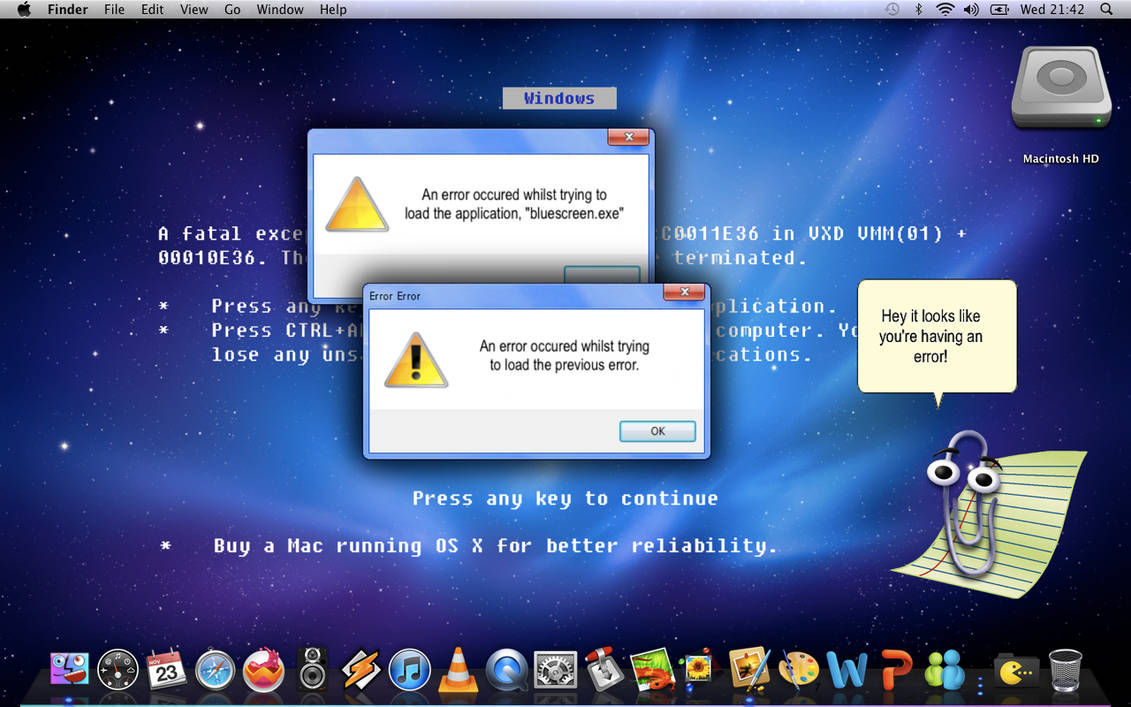Open the Window menu

tap(280, 9)
